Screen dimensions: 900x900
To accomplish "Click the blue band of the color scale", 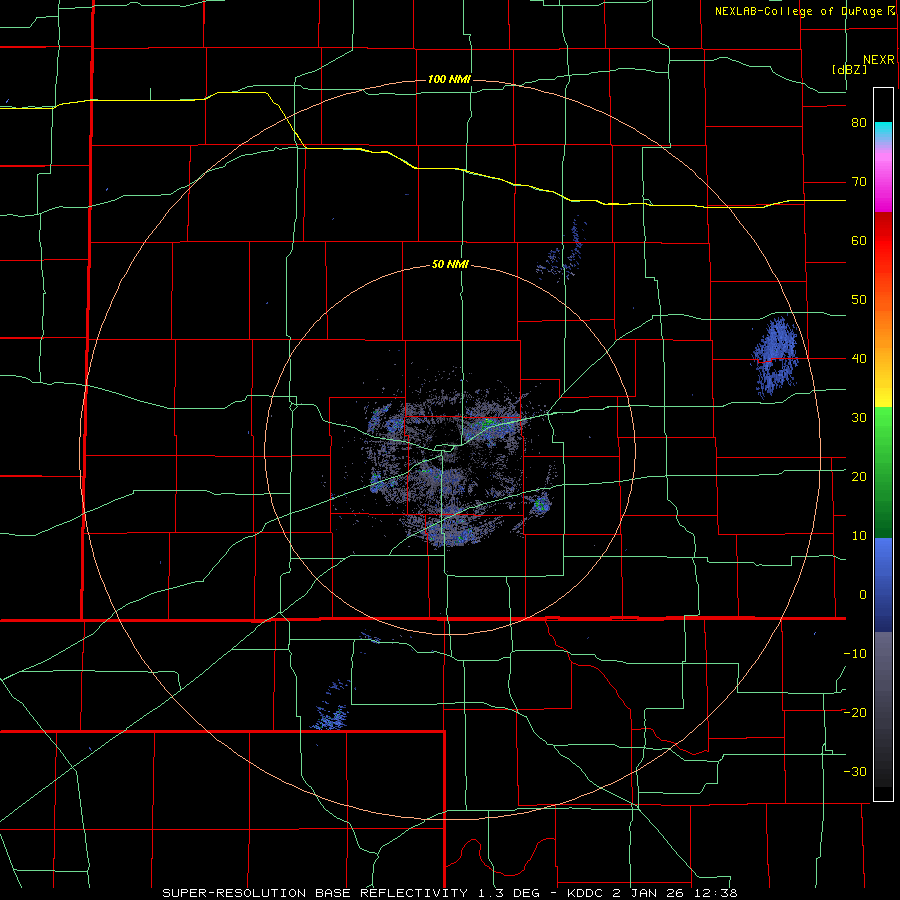I will point(883,585).
